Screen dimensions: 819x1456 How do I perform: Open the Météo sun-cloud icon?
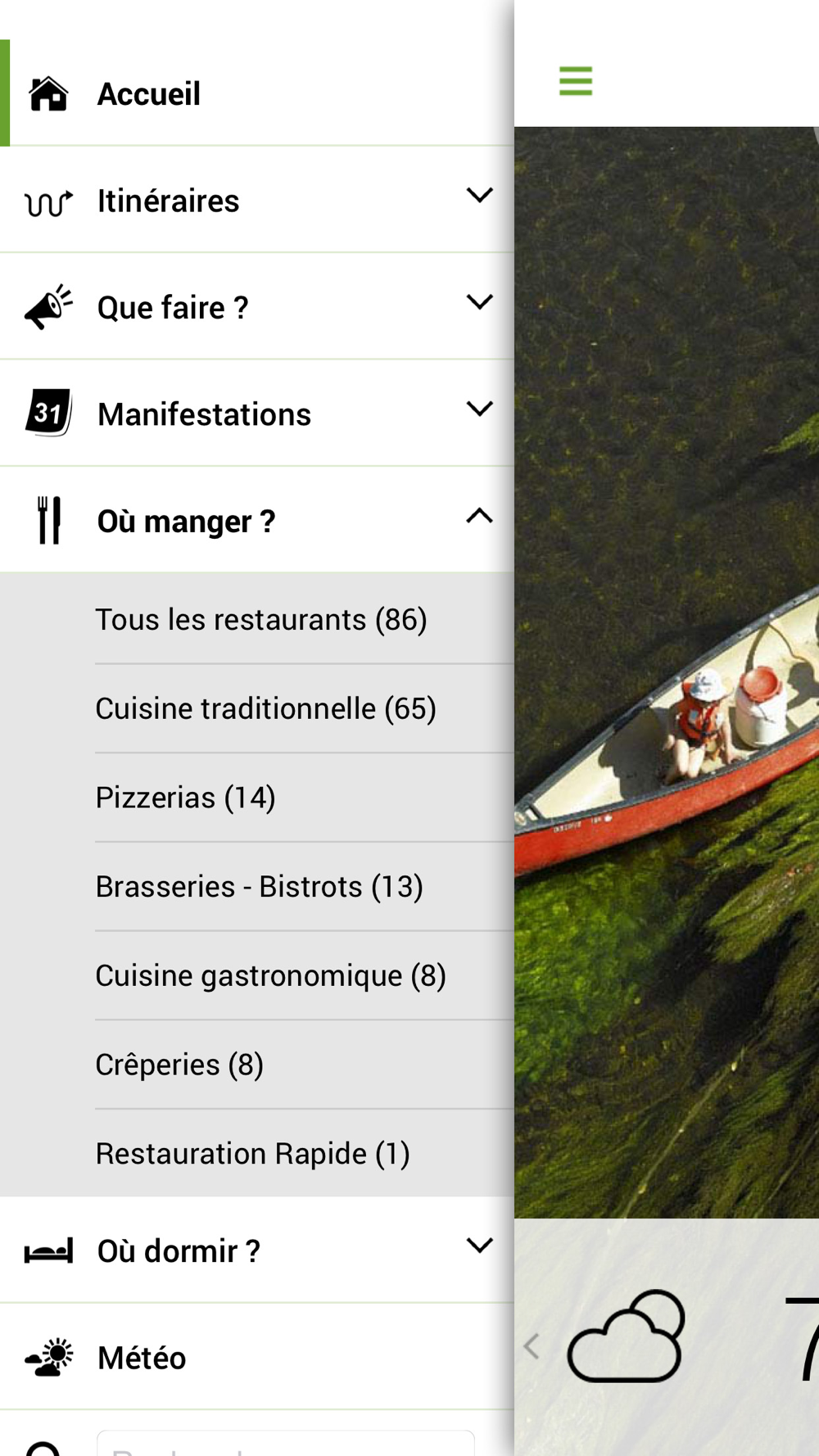pos(49,1358)
